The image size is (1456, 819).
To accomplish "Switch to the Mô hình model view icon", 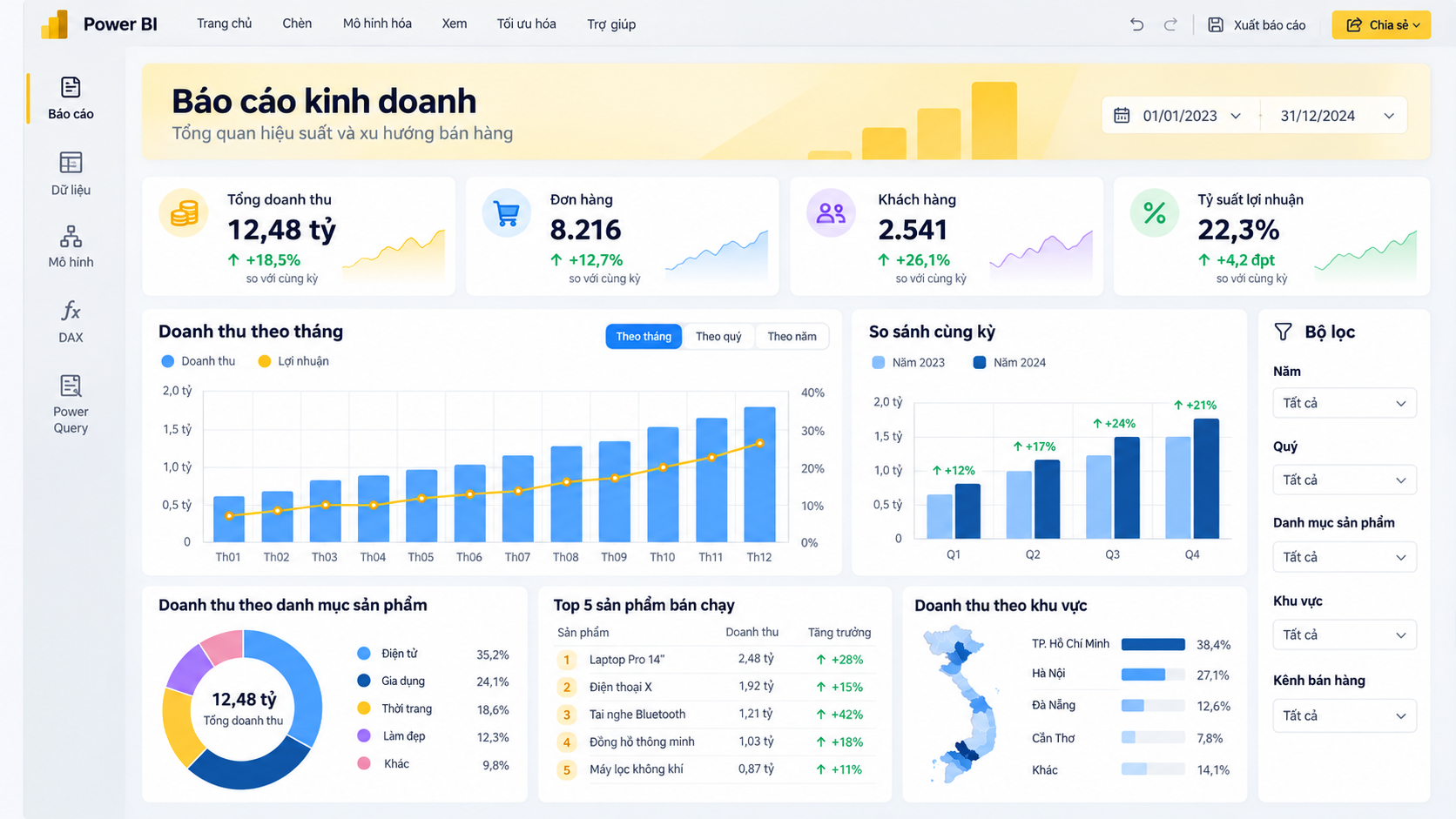I will click(x=71, y=236).
